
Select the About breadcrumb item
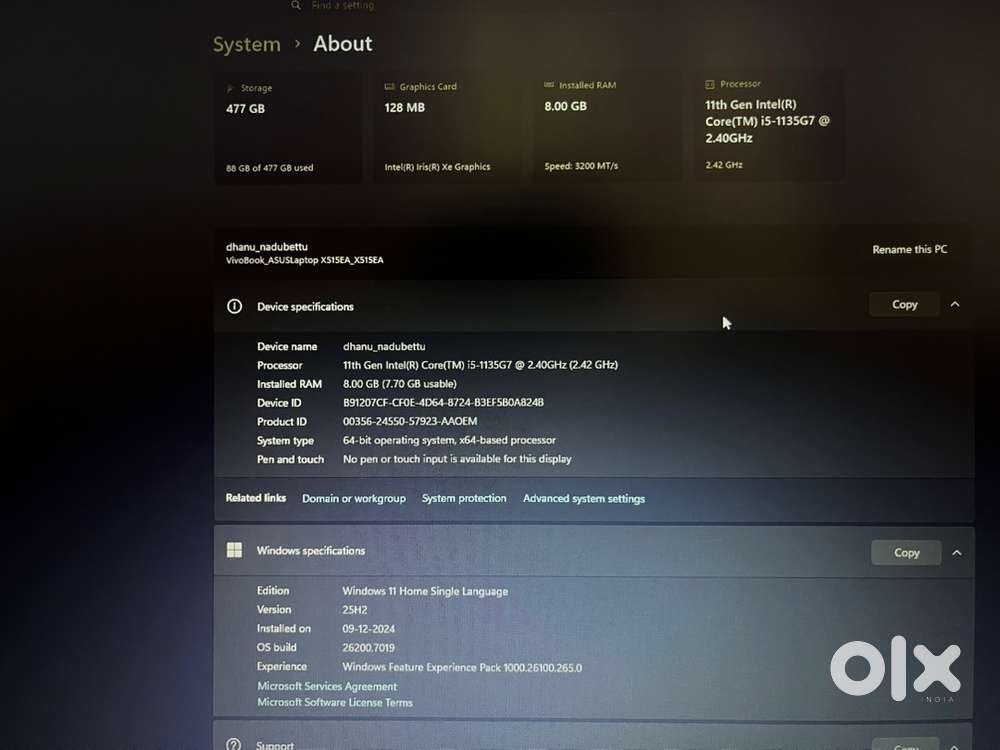tap(343, 44)
